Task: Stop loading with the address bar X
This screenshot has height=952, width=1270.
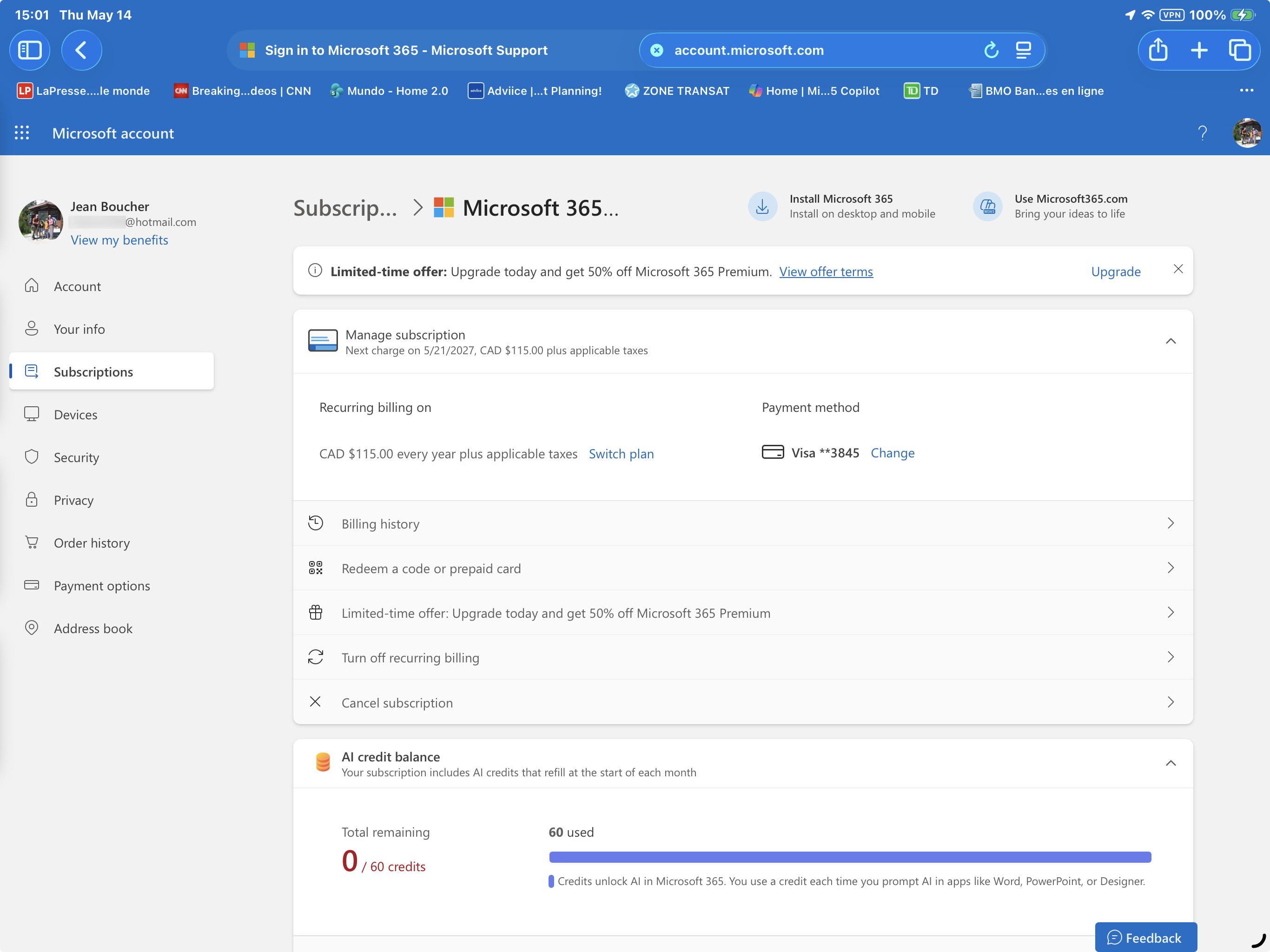Action: click(657, 51)
